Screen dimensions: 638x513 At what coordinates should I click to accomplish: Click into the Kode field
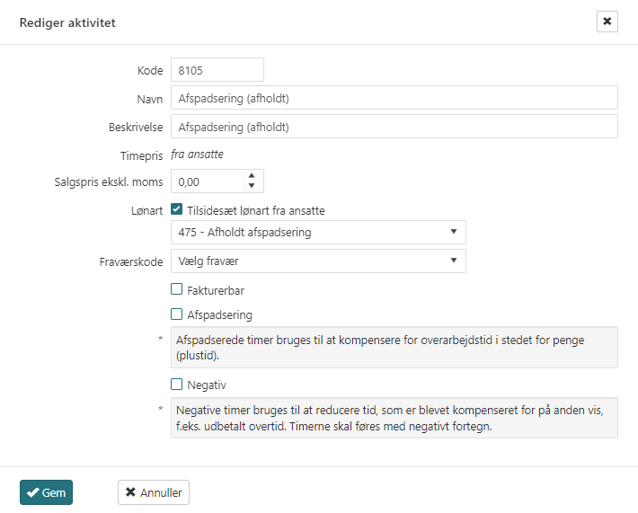217,70
